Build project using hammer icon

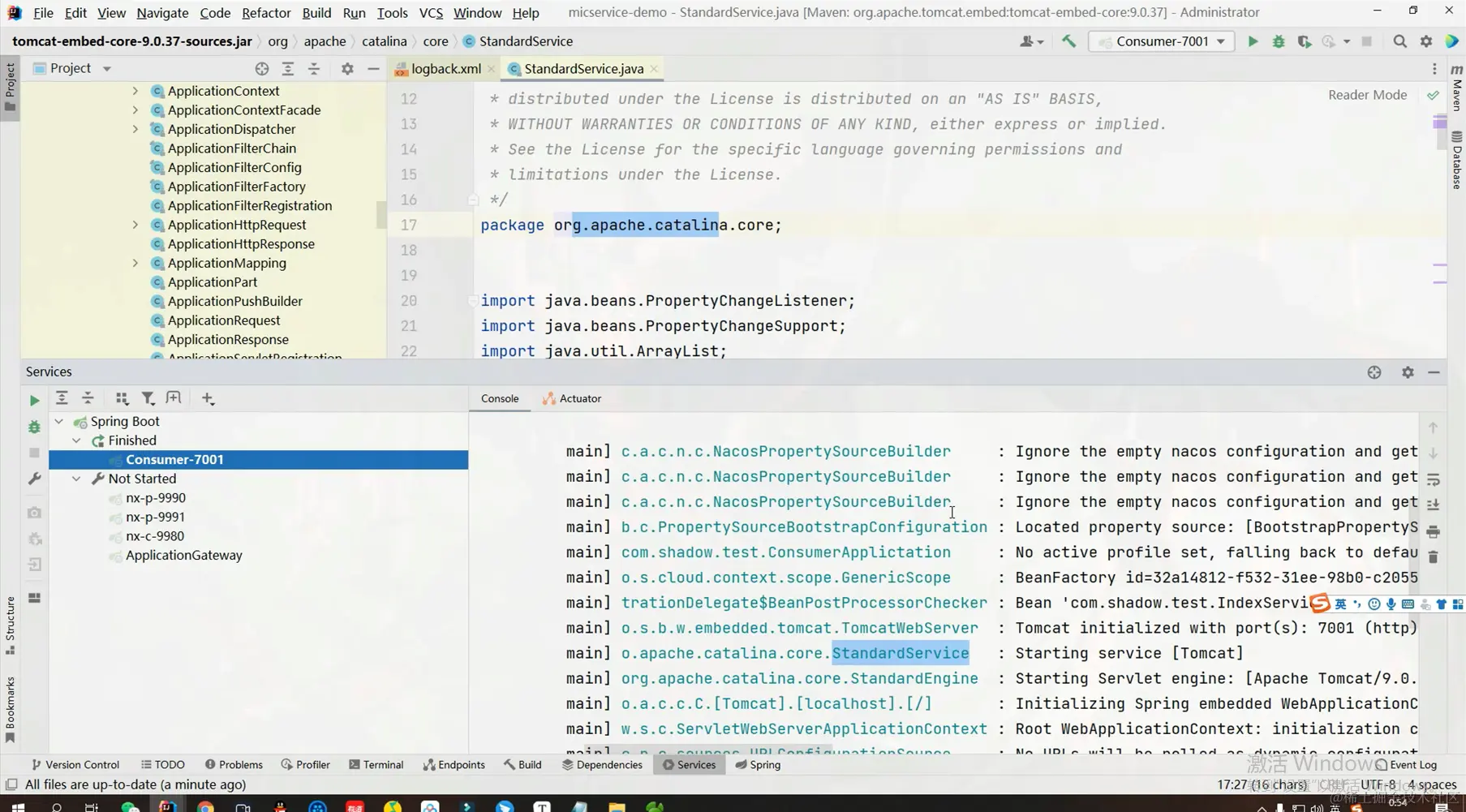(1068, 41)
